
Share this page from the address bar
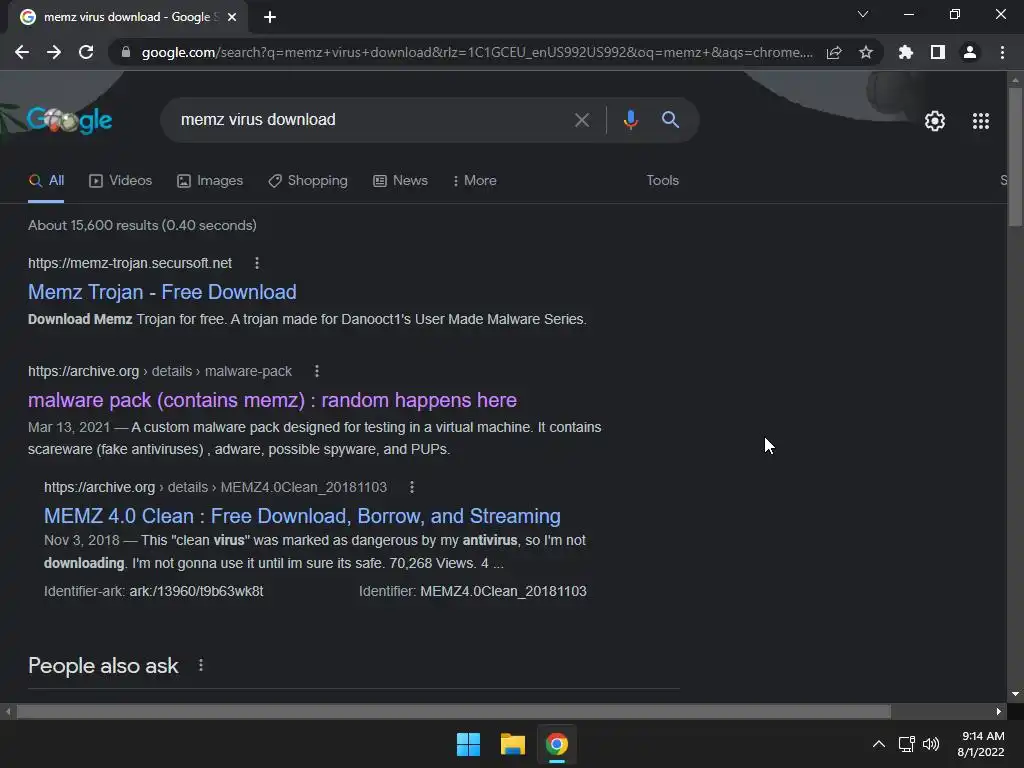[x=834, y=52]
